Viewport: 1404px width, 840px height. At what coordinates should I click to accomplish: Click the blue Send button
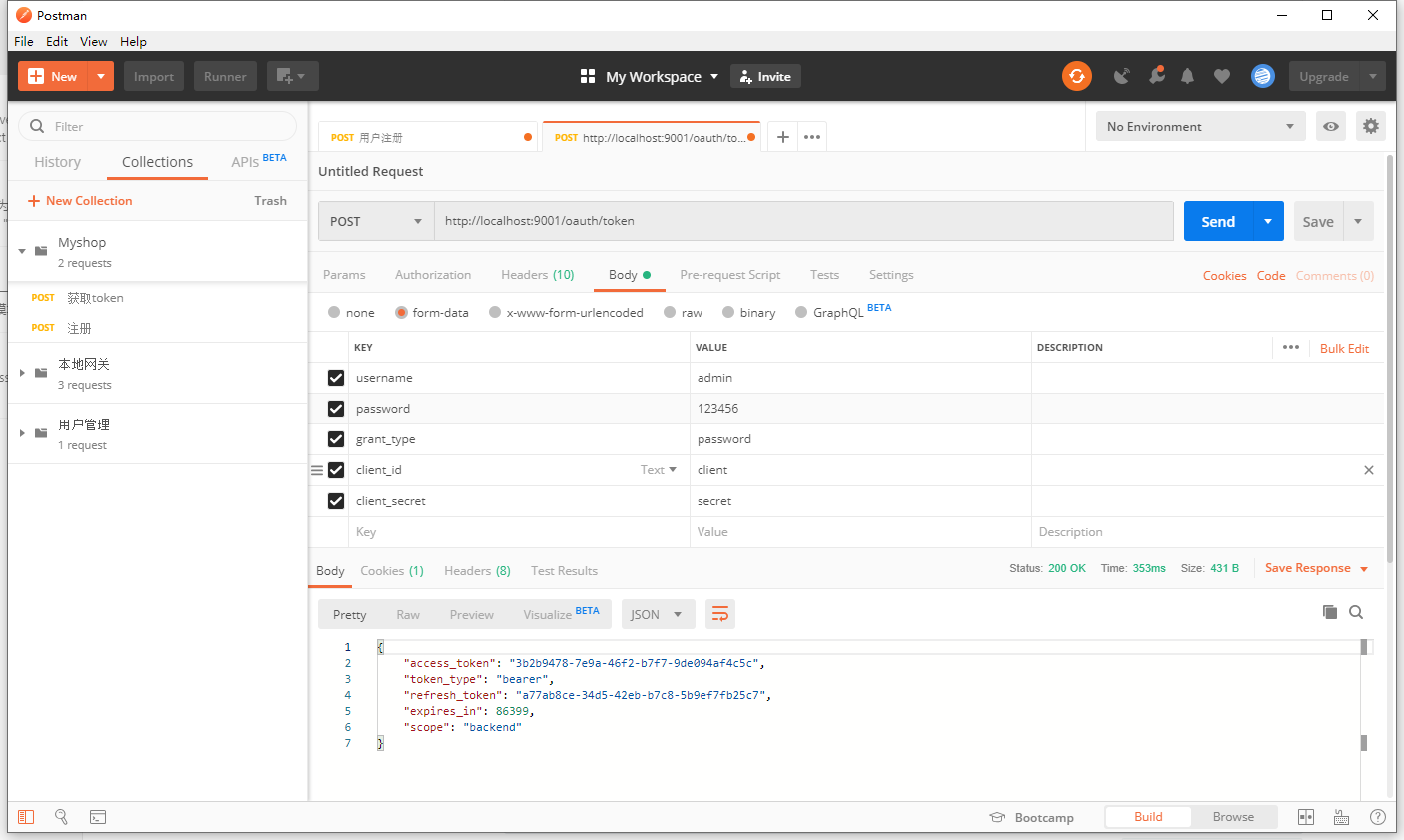[1218, 221]
